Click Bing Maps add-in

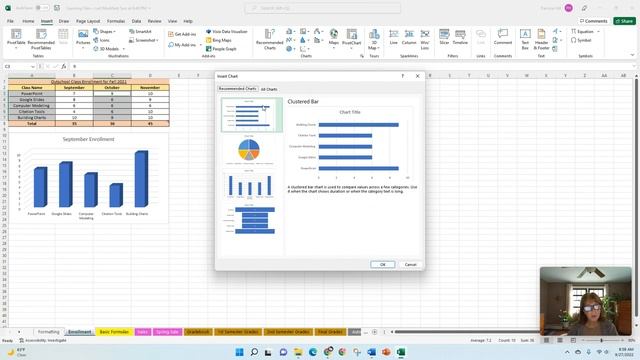click(x=219, y=40)
